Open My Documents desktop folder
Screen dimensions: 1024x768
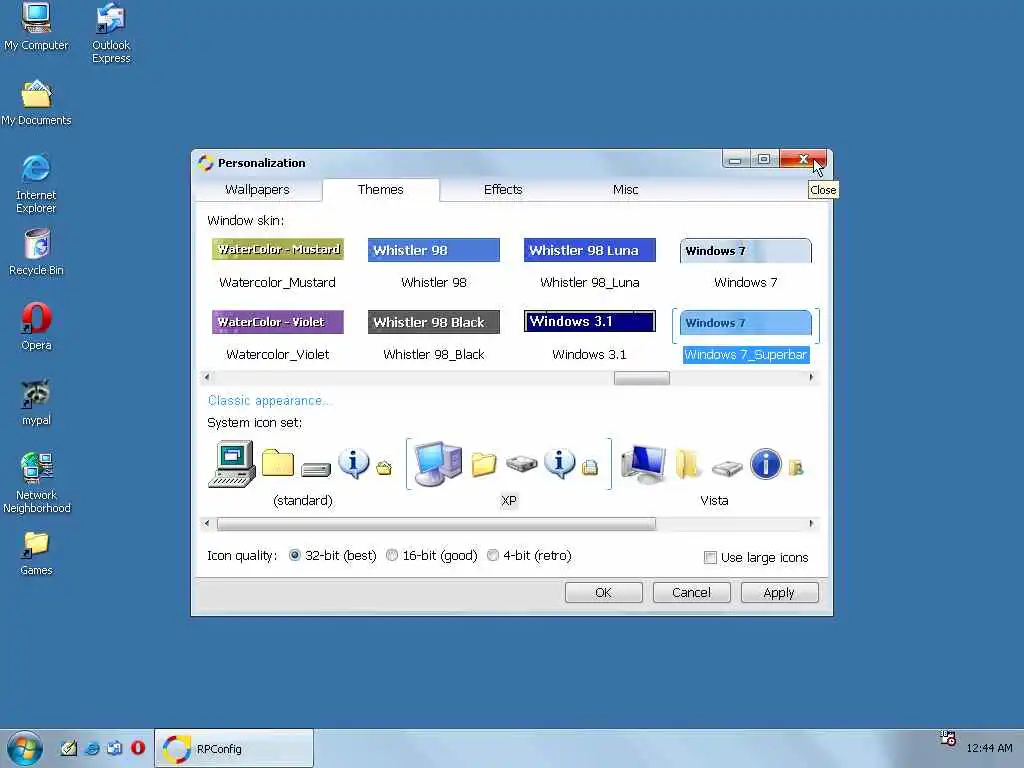[x=36, y=103]
